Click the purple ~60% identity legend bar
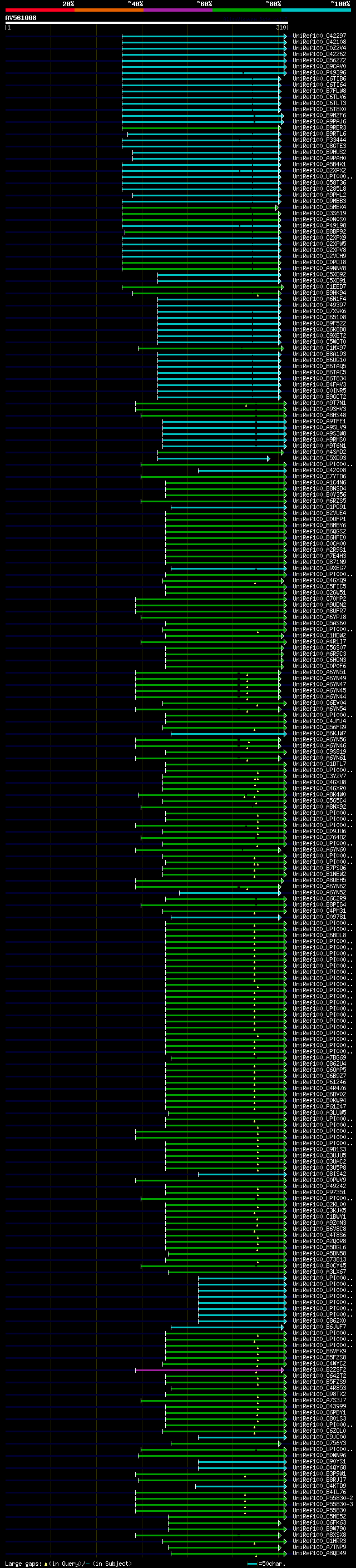This screenshot has width=356, height=1568. click(x=177, y=10)
